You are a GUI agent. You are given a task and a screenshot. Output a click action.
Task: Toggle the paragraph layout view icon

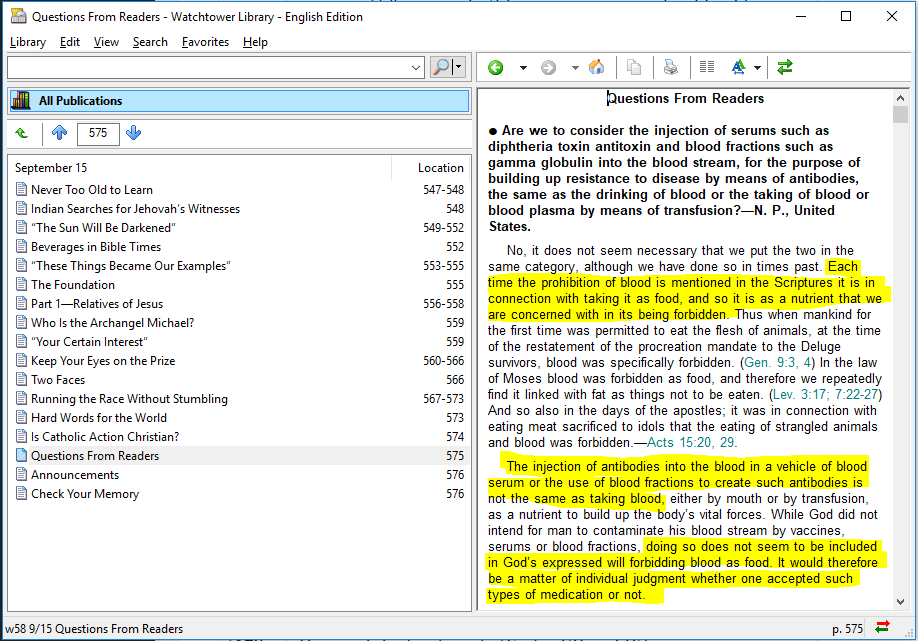[x=707, y=67]
